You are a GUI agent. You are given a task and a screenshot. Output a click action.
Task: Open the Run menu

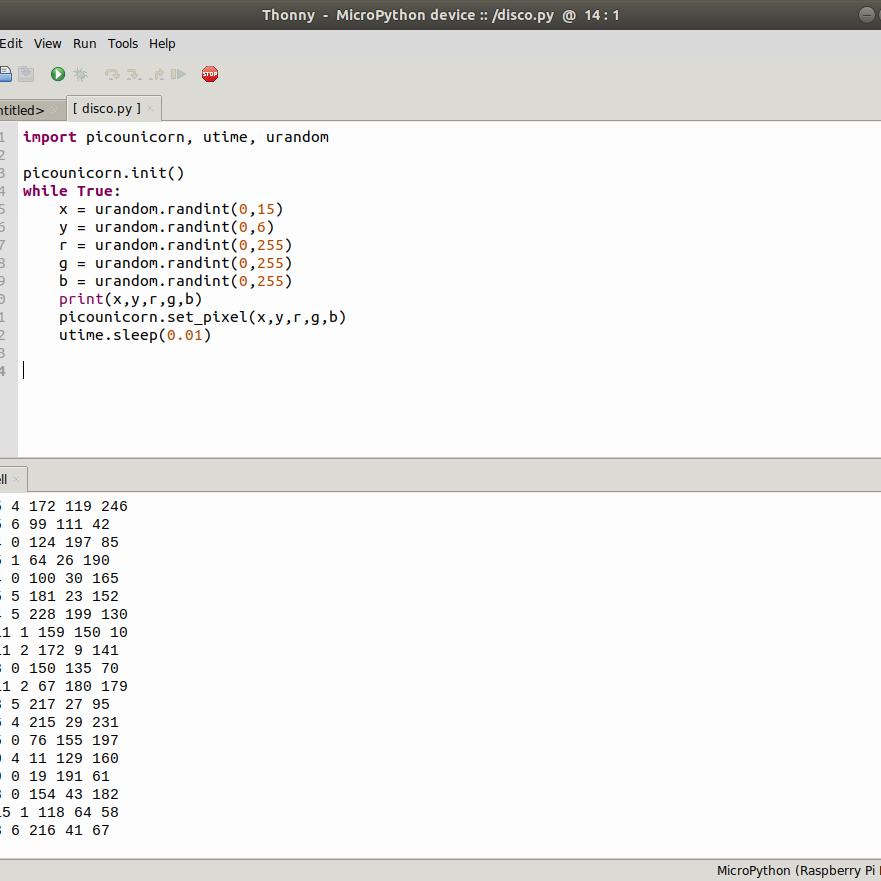coord(85,44)
